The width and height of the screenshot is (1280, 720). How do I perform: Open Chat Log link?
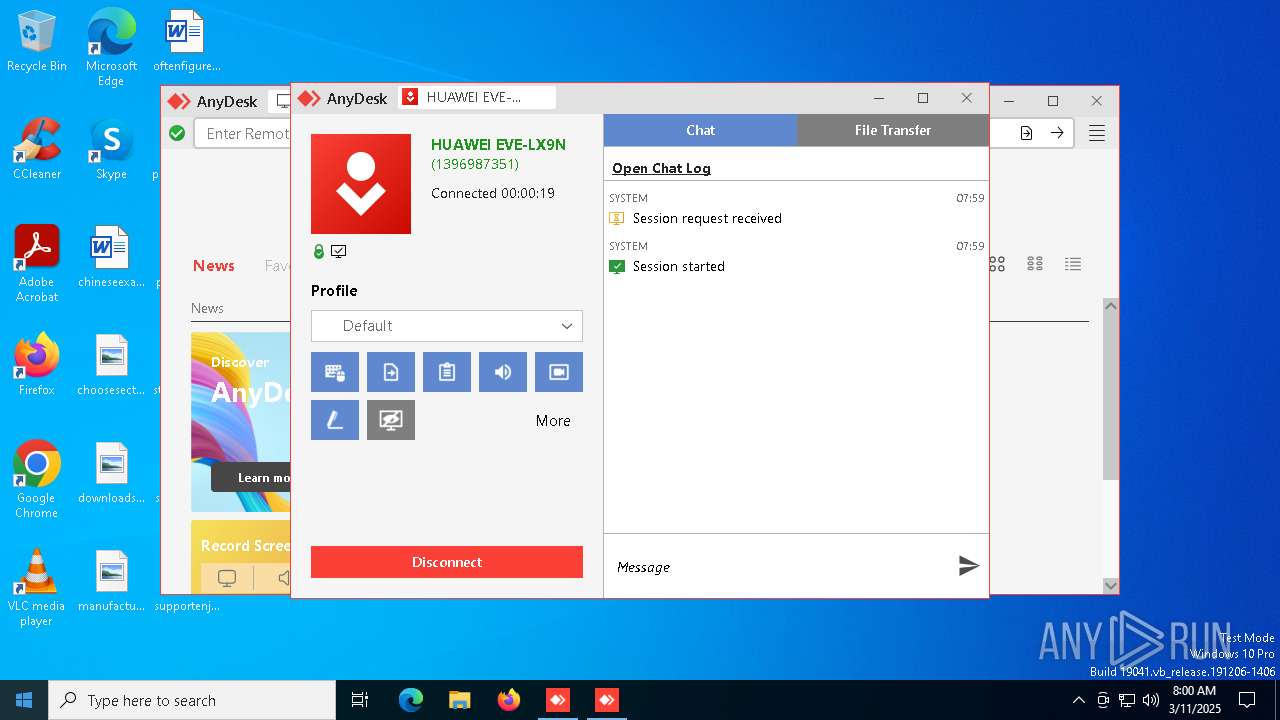point(661,168)
